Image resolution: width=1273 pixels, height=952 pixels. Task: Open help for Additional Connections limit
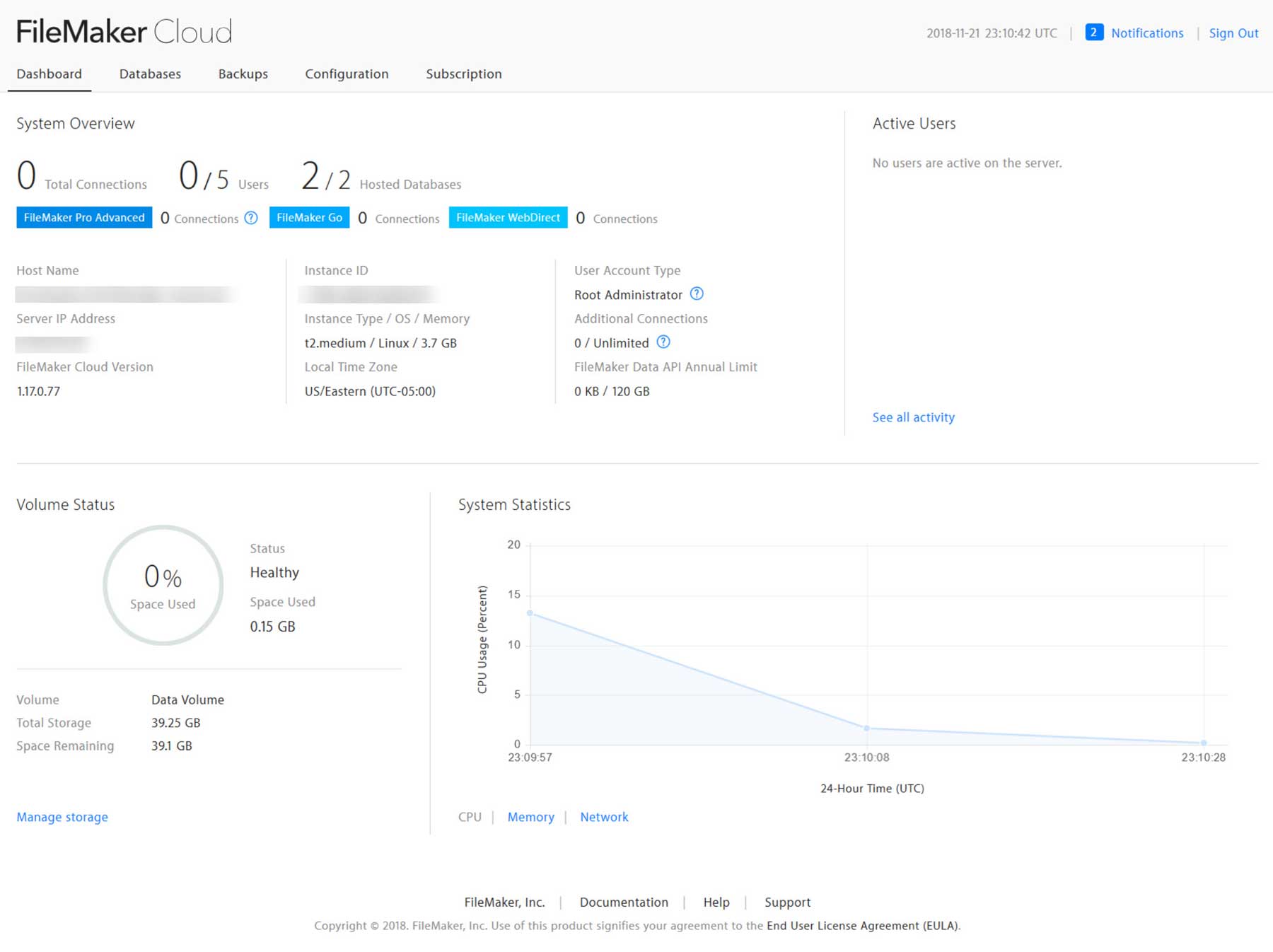(x=663, y=342)
